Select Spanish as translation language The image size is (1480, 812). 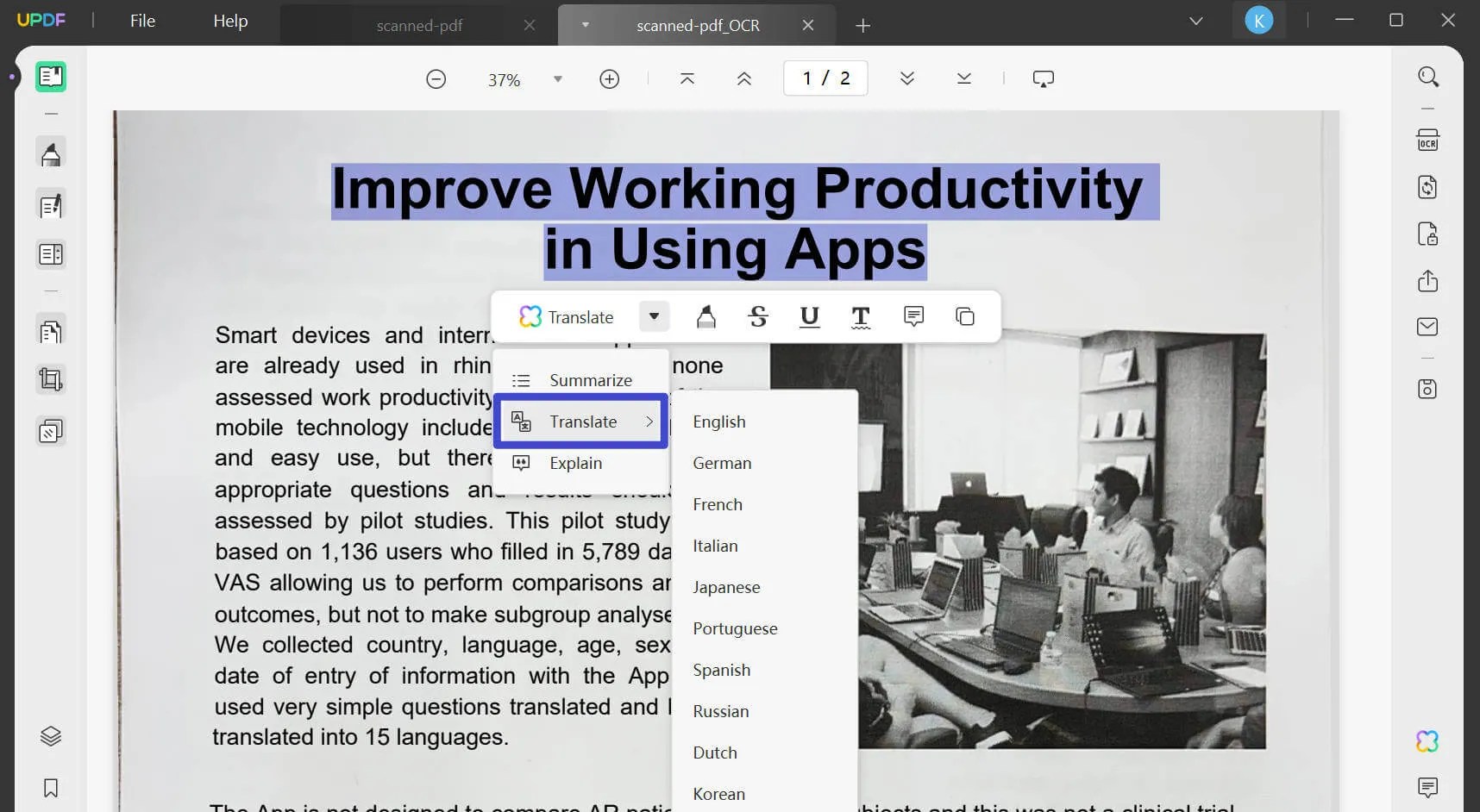721,670
